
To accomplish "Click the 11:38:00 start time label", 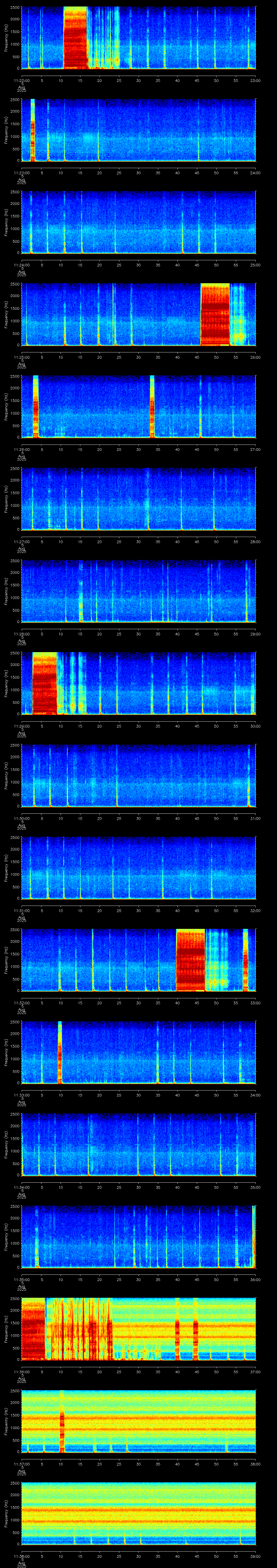I will point(21,1556).
